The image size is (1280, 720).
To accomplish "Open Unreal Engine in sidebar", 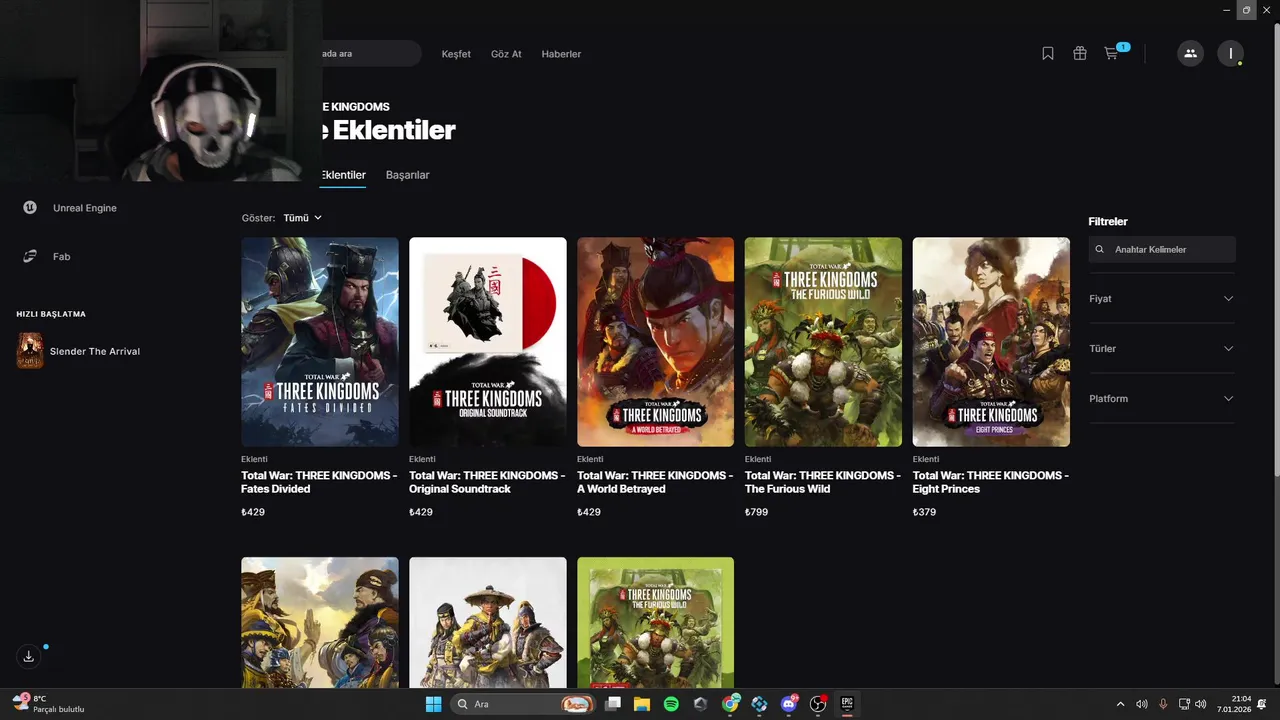I will (x=70, y=208).
